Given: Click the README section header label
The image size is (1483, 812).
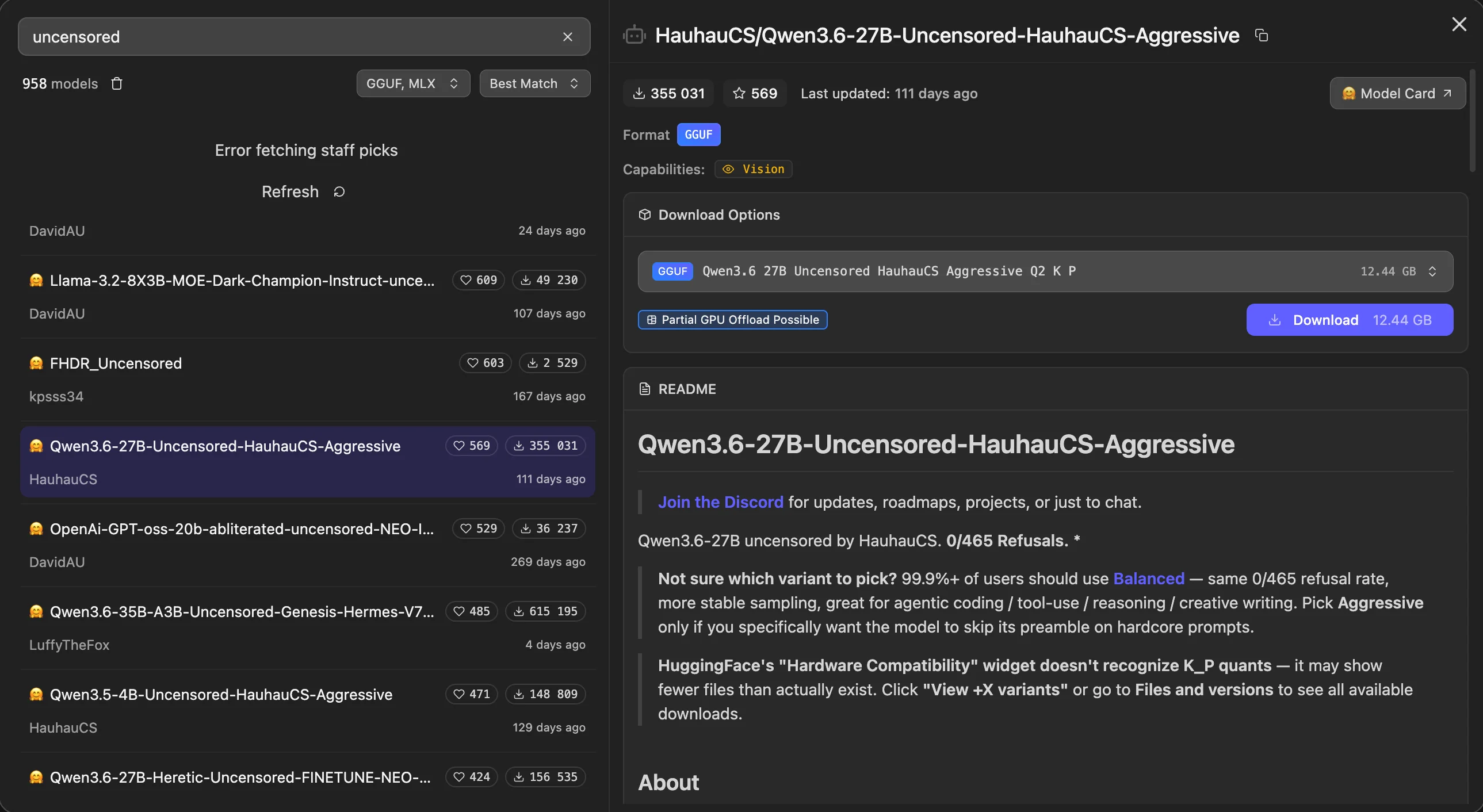Looking at the screenshot, I should tap(687, 389).
